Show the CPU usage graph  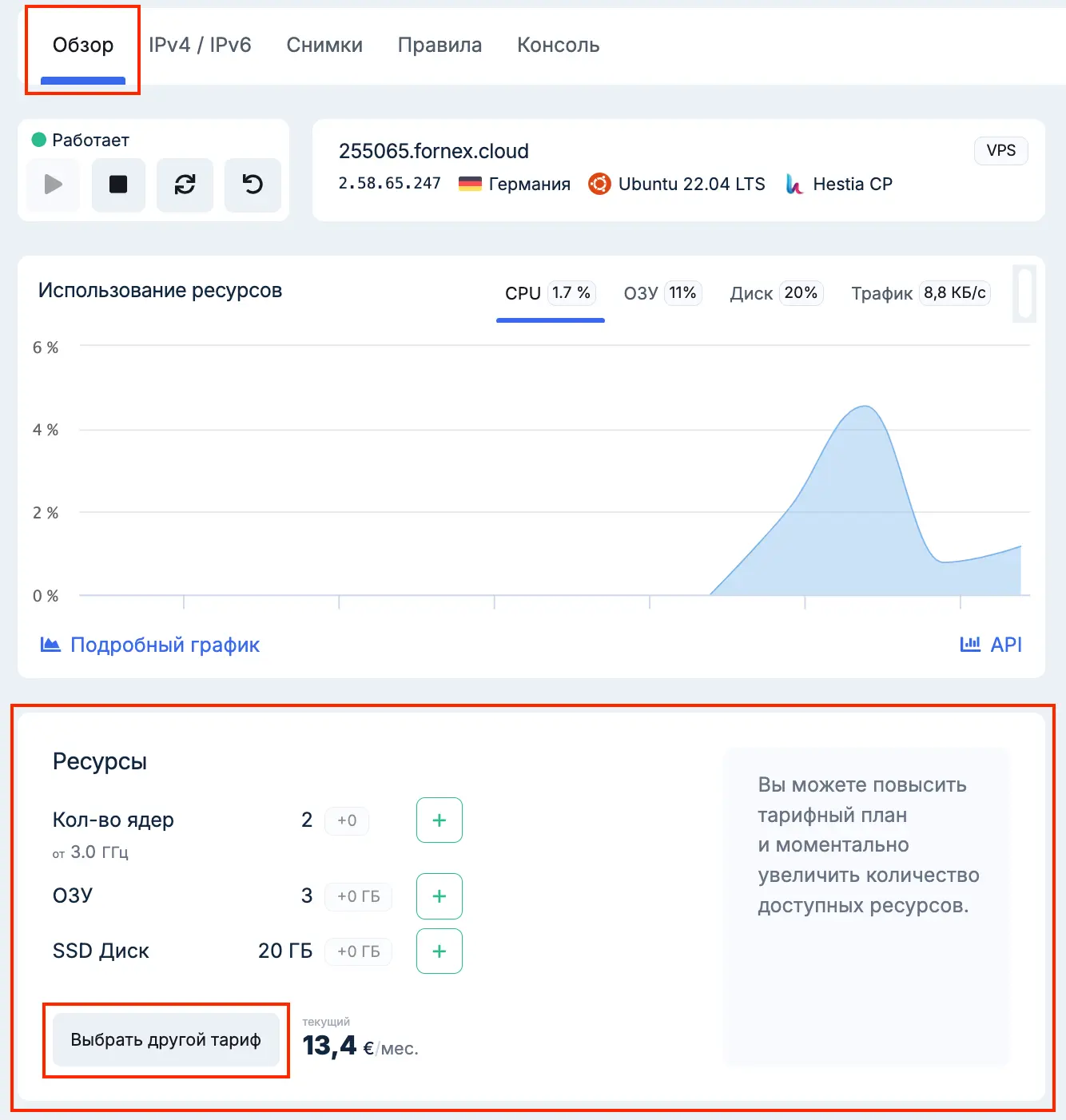pyautogui.click(x=551, y=294)
